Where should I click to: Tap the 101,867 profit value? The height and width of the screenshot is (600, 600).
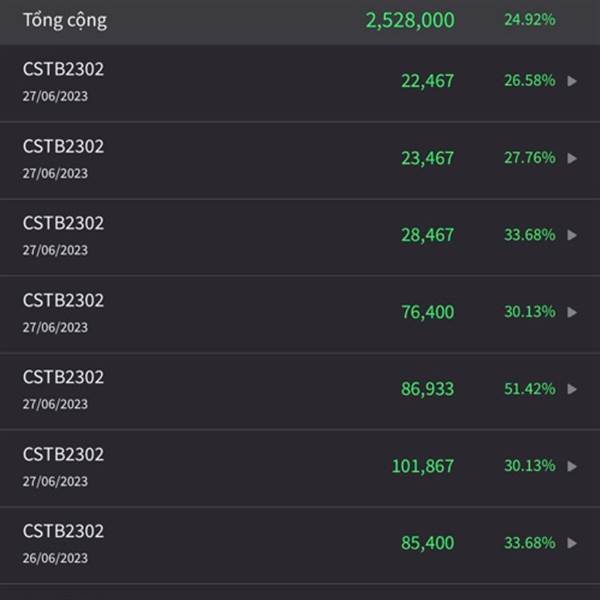(423, 466)
